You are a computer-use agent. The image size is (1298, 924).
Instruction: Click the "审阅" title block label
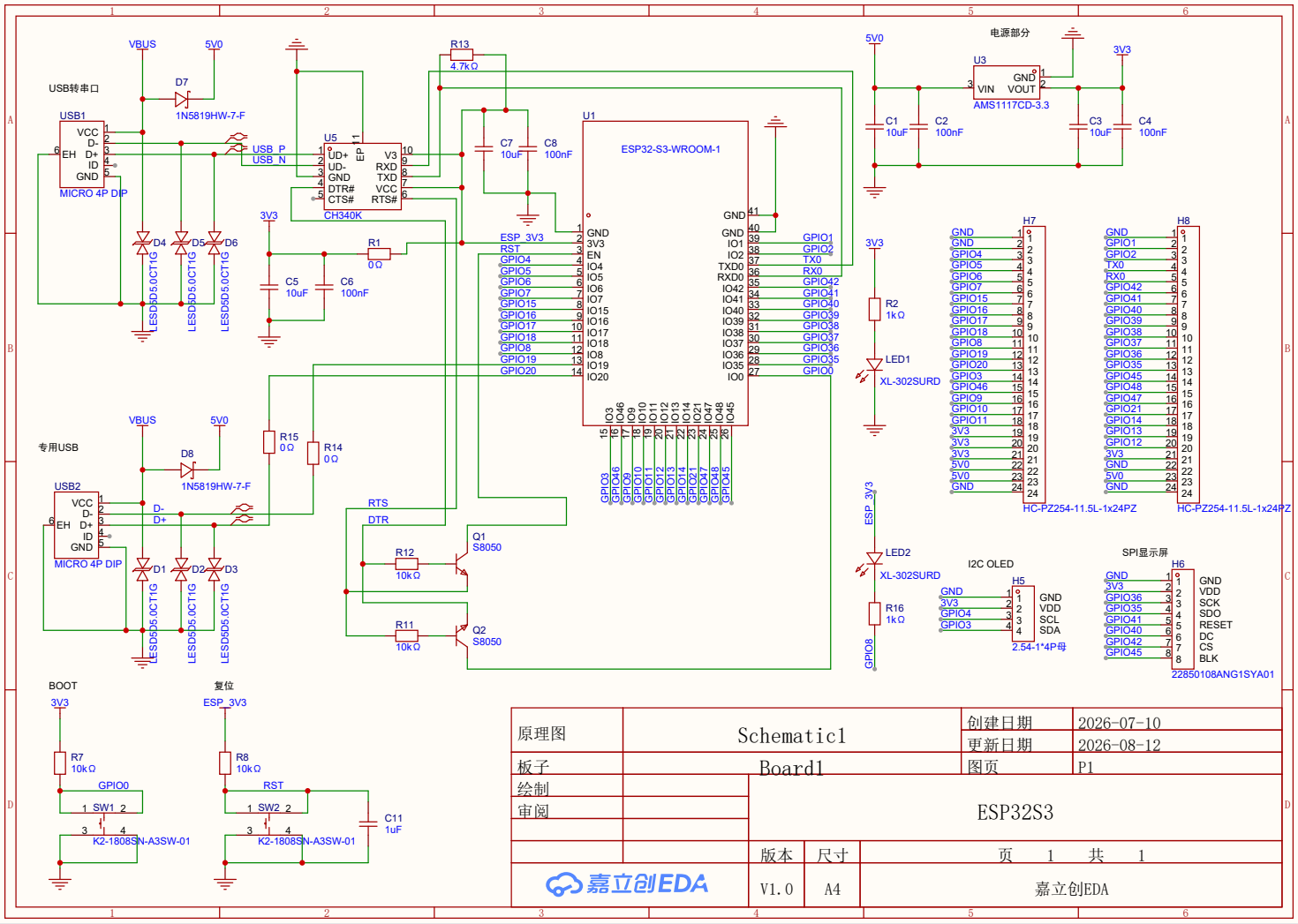click(533, 811)
